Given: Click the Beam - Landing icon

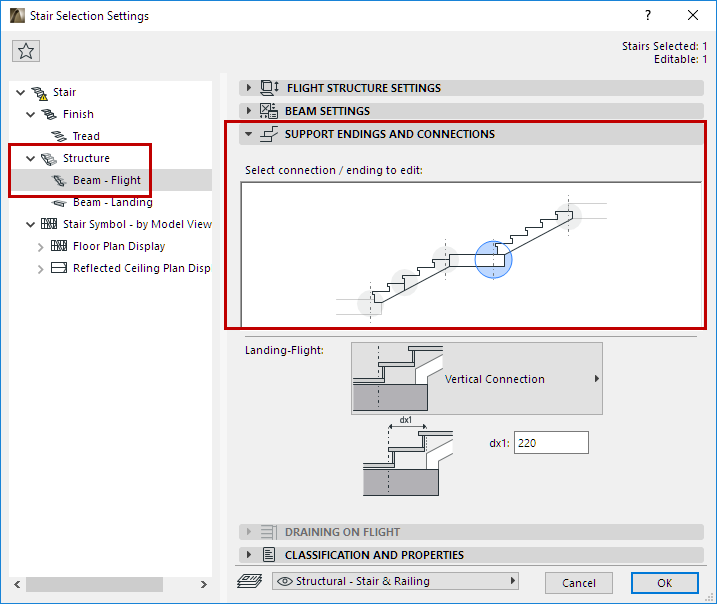Looking at the screenshot, I should (59, 203).
